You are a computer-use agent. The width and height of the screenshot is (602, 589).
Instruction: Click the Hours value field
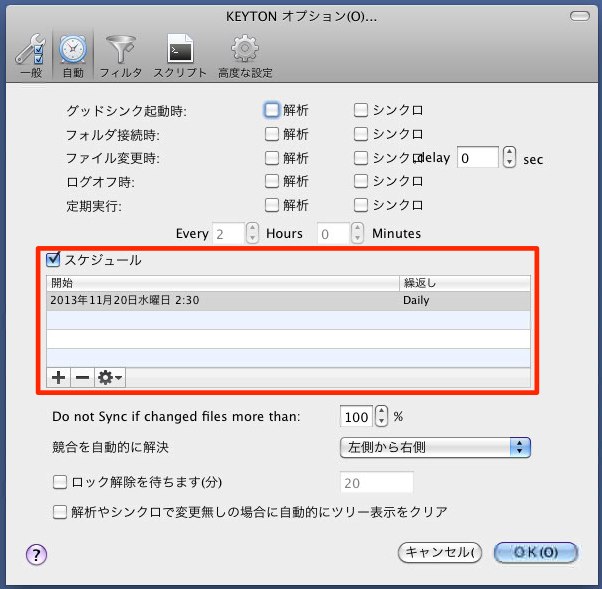228,233
